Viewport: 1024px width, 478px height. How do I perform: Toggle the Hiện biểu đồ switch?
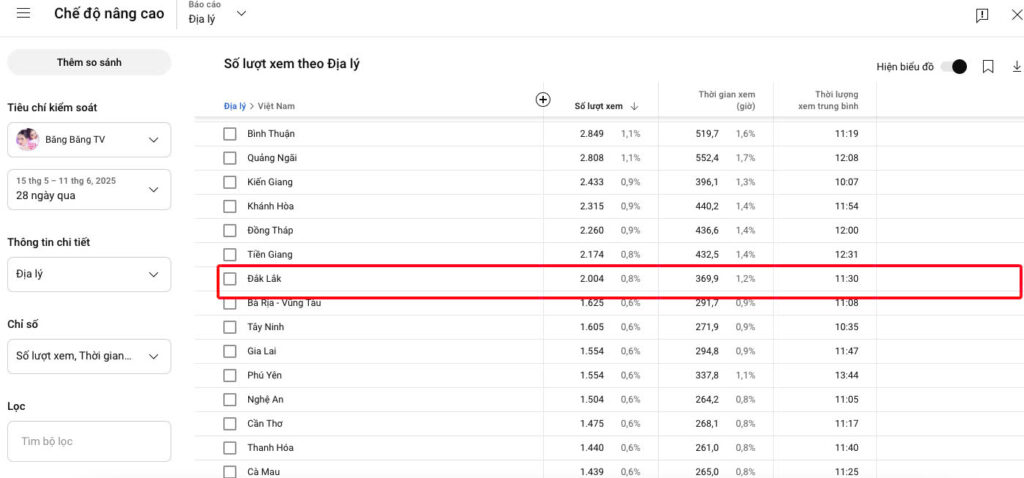[954, 67]
